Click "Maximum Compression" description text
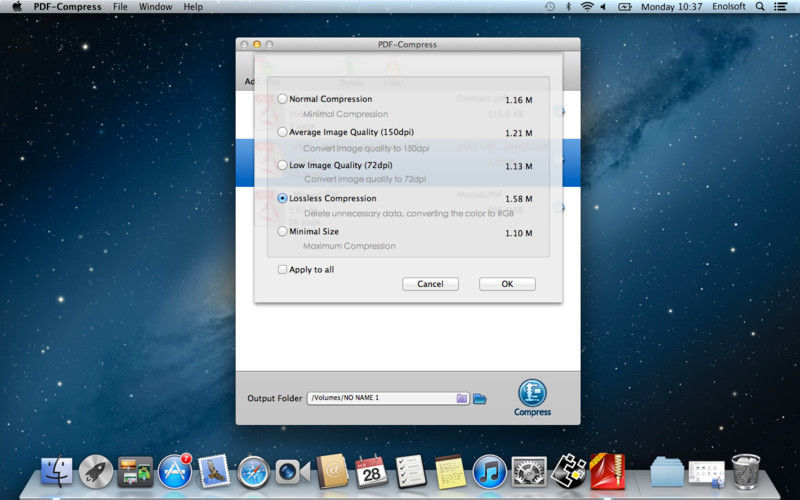 pyautogui.click(x=349, y=246)
